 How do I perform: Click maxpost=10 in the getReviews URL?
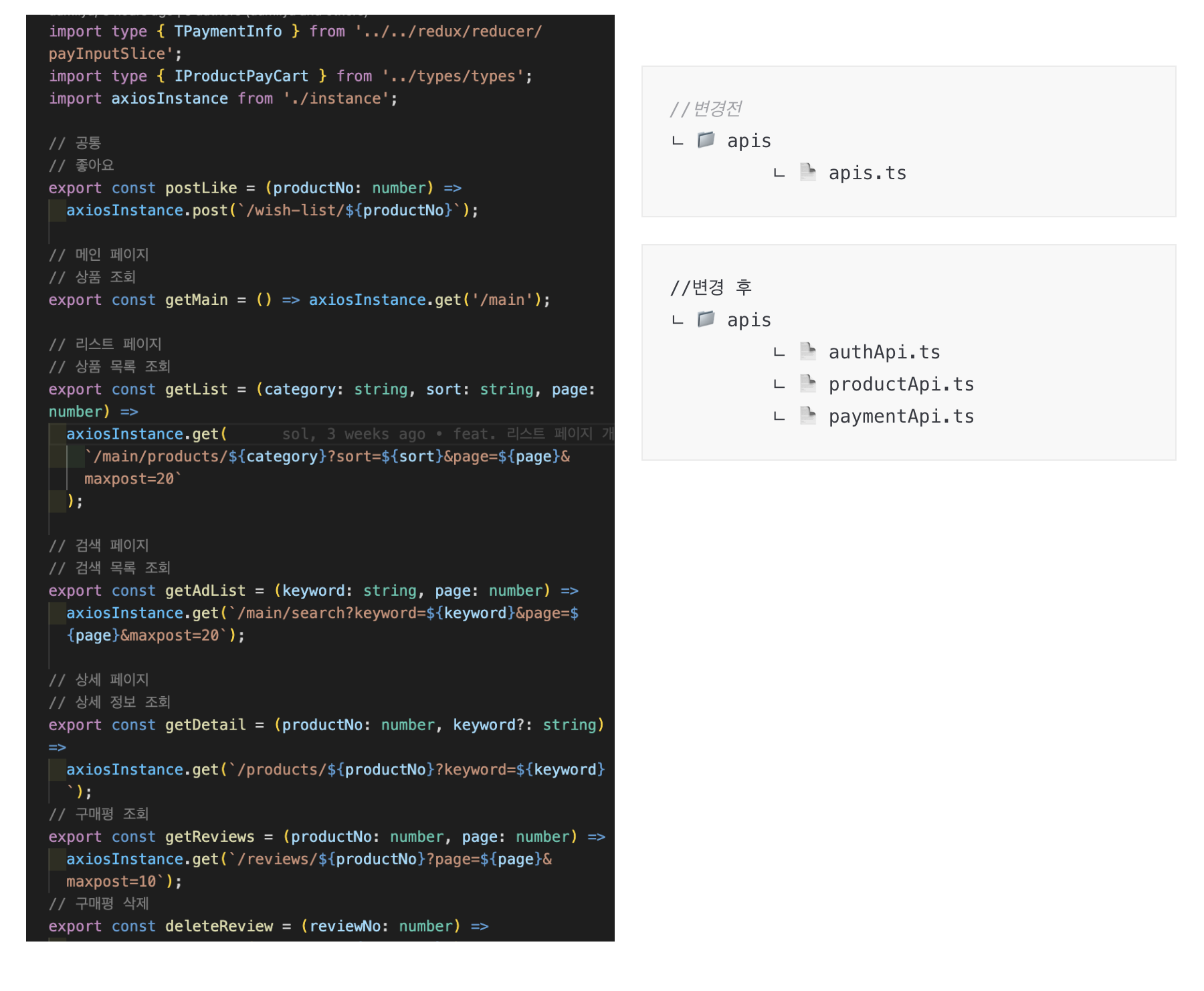pos(111,881)
